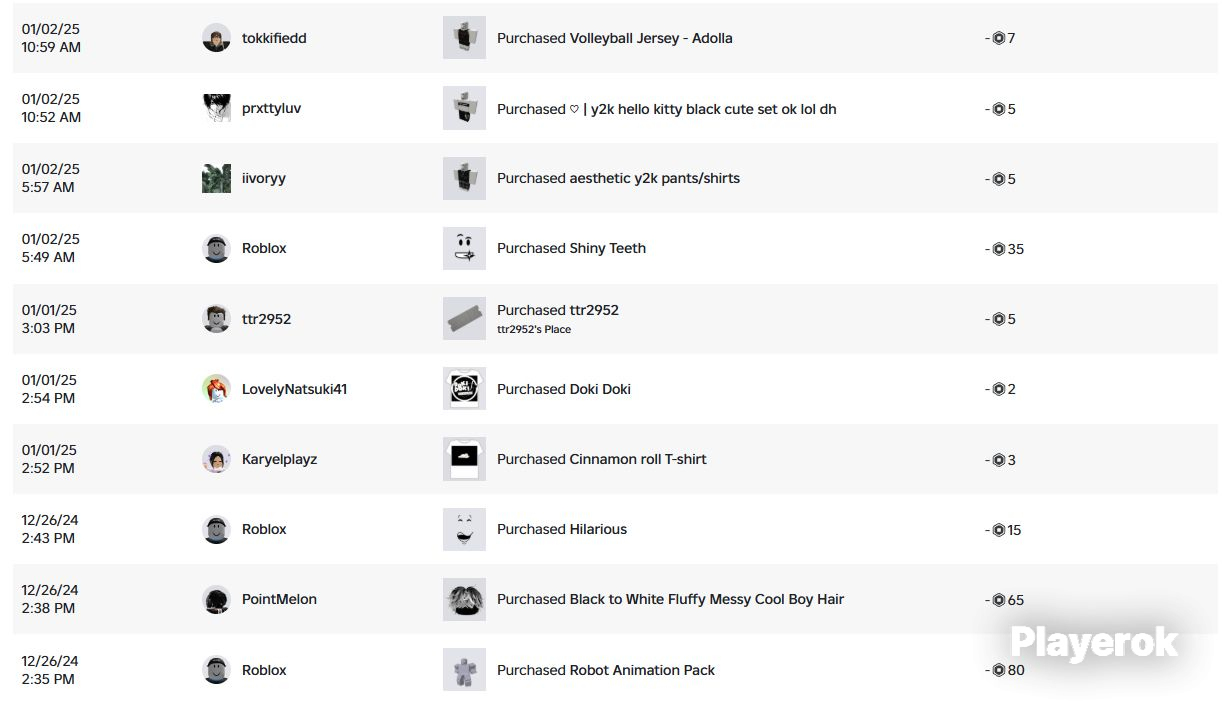Click prxttyluv's profile avatar
The height and width of the screenshot is (705, 1222).
coord(216,108)
